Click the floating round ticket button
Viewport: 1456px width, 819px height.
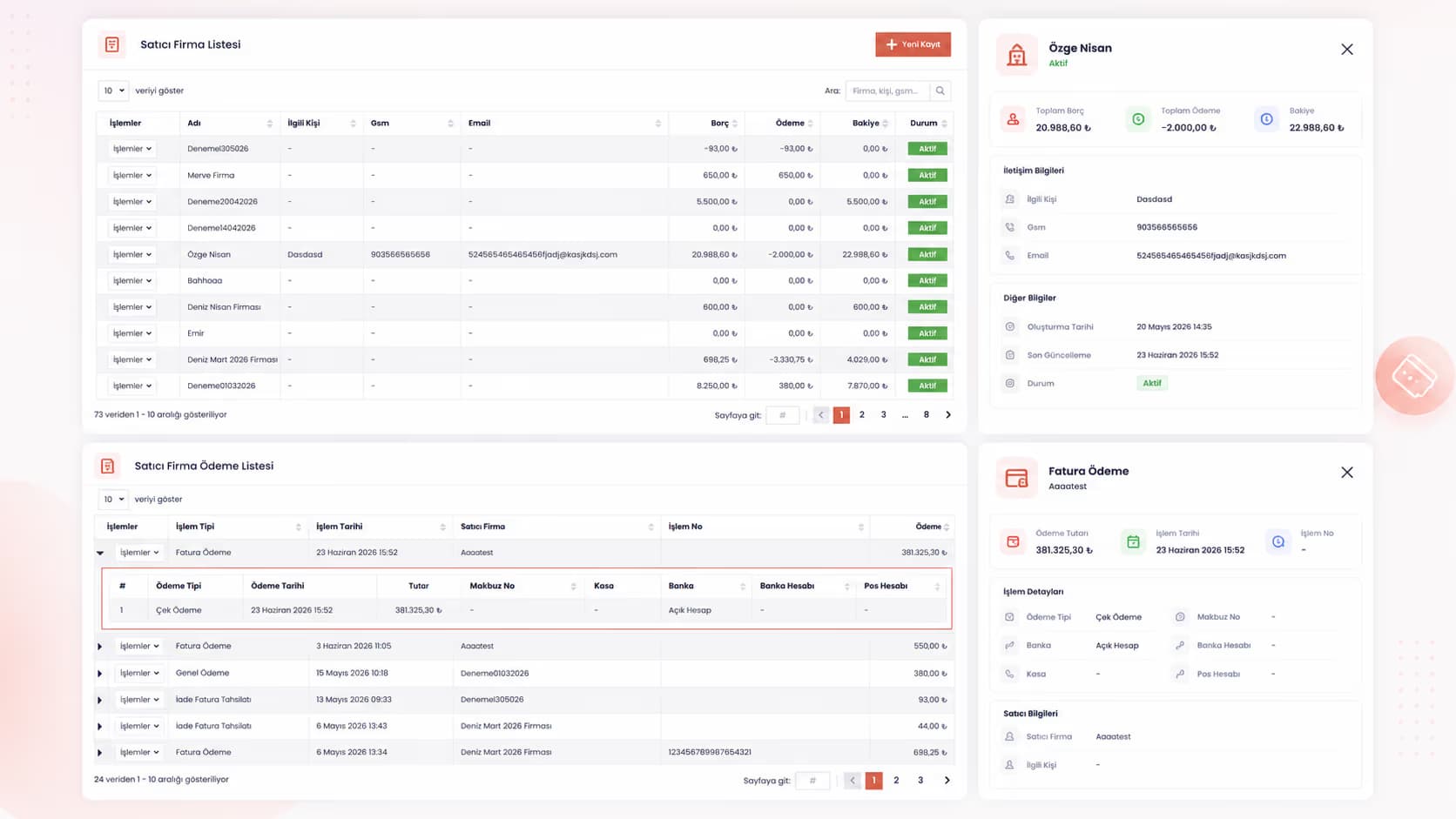point(1414,376)
